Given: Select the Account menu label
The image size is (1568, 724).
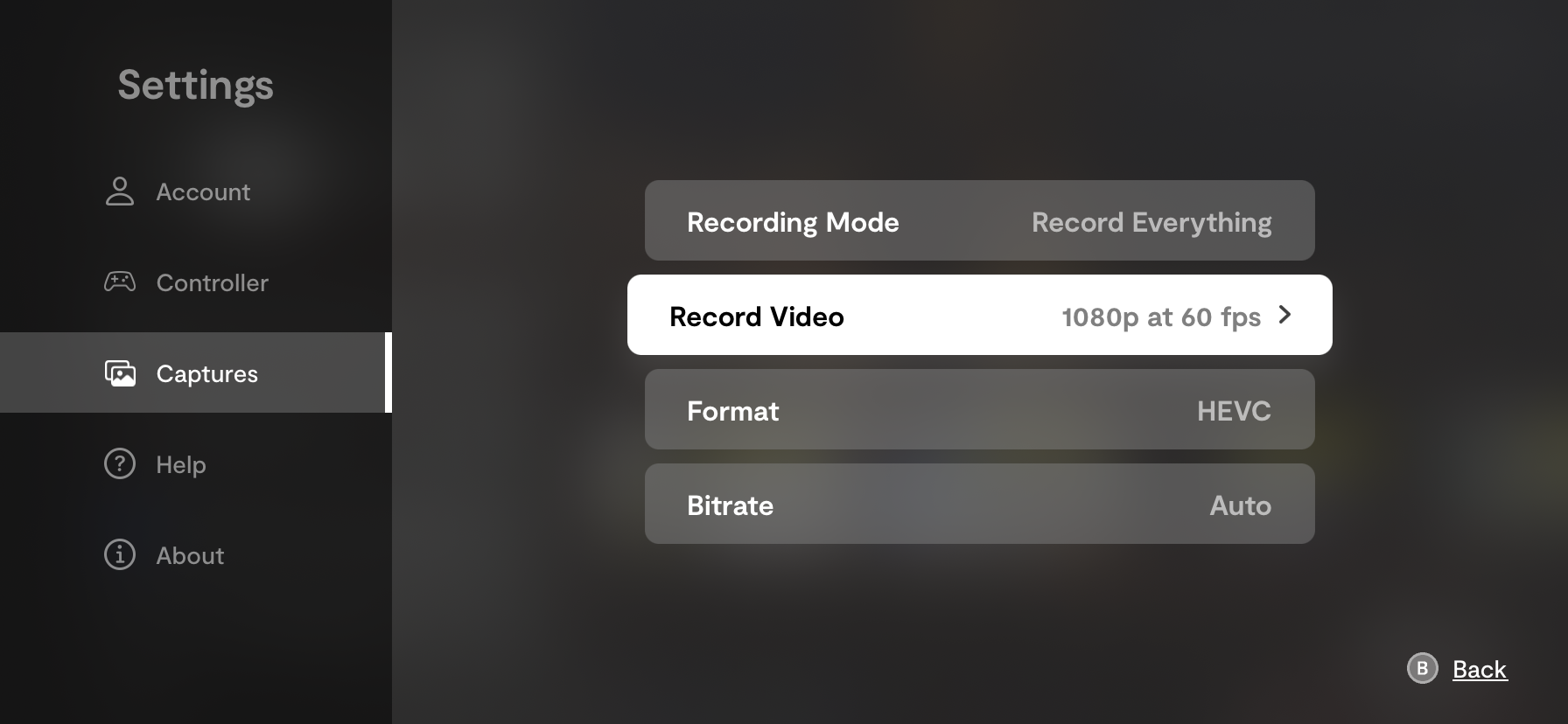Looking at the screenshot, I should tap(203, 192).
